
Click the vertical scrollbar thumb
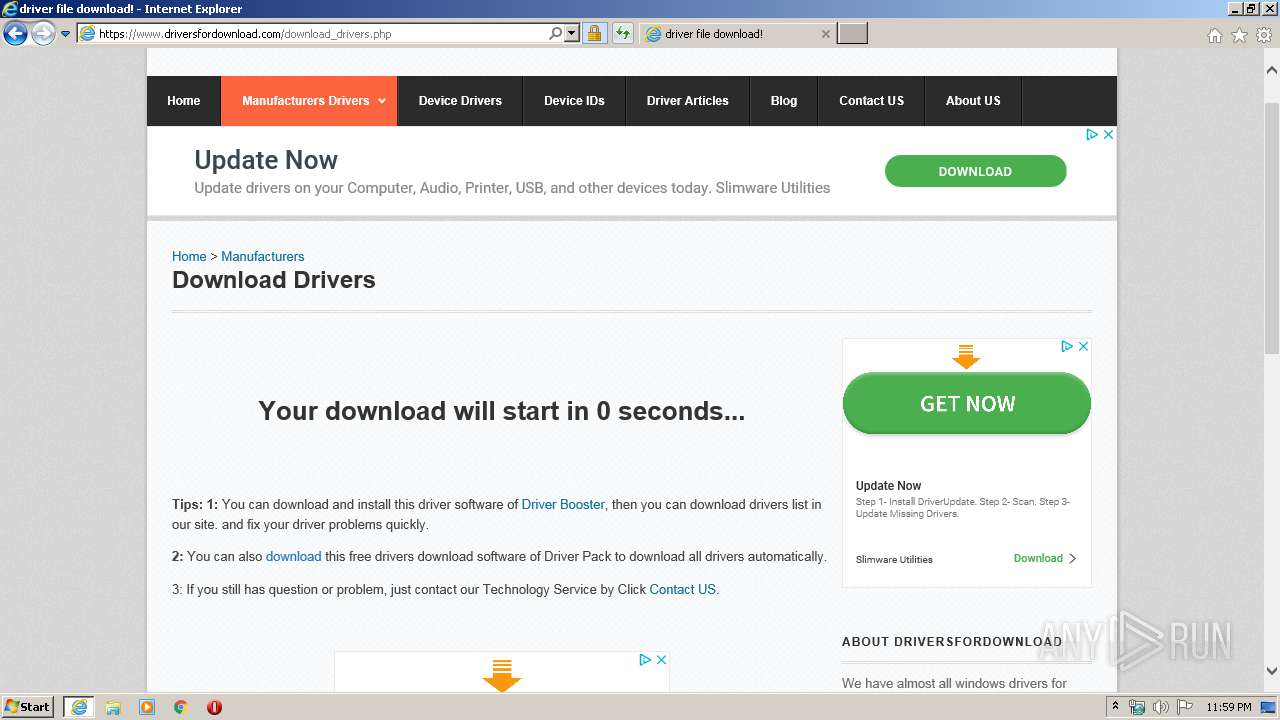tap(1272, 227)
